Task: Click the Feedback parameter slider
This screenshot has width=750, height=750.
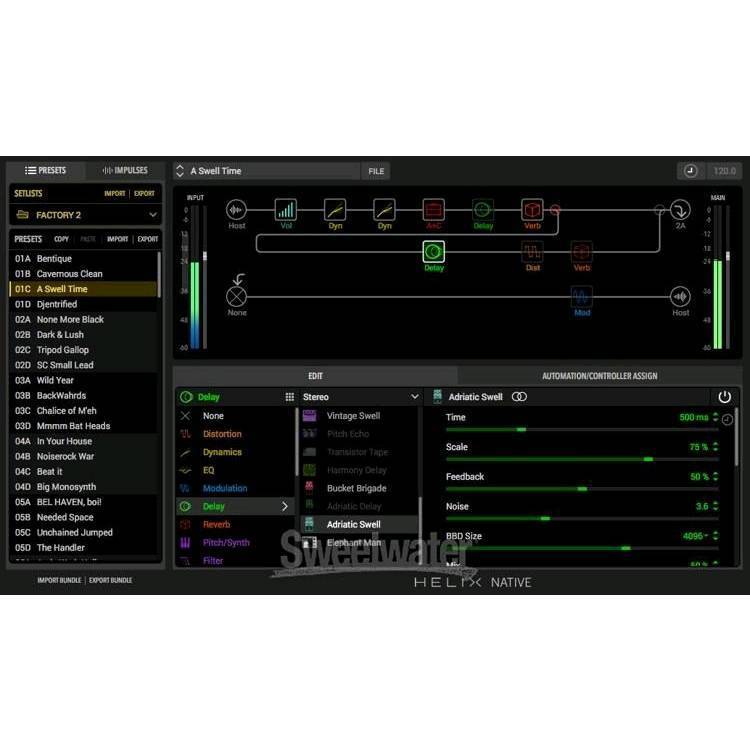Action: coord(582,489)
